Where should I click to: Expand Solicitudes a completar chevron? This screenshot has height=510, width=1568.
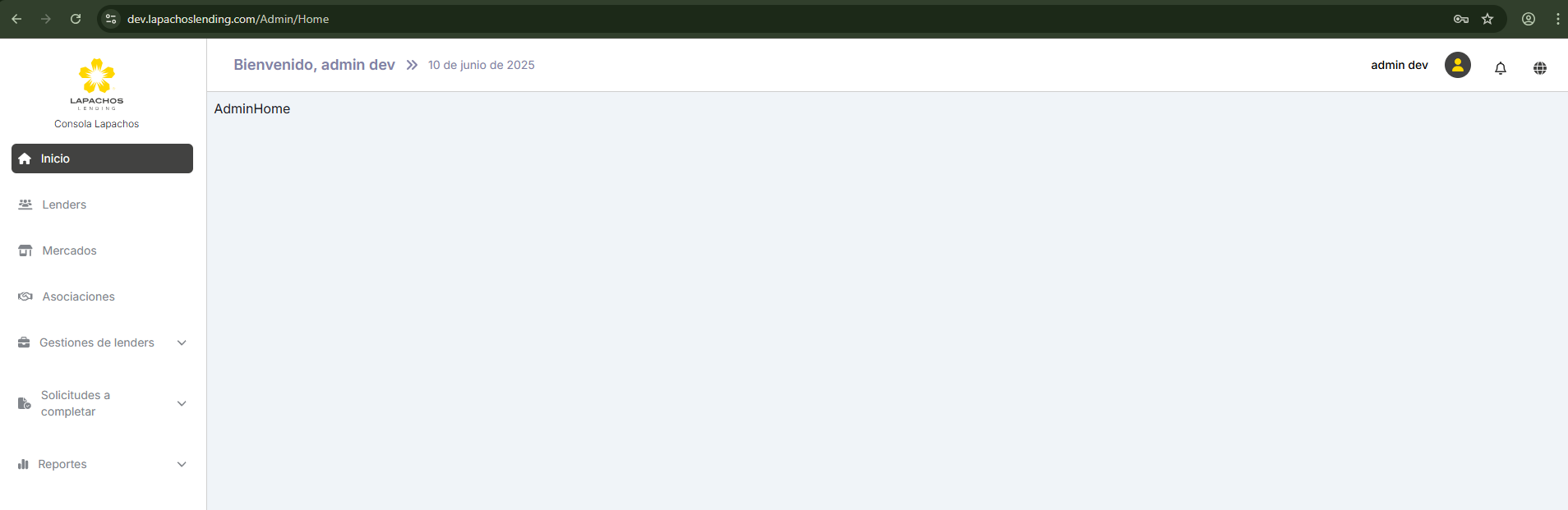click(x=182, y=403)
